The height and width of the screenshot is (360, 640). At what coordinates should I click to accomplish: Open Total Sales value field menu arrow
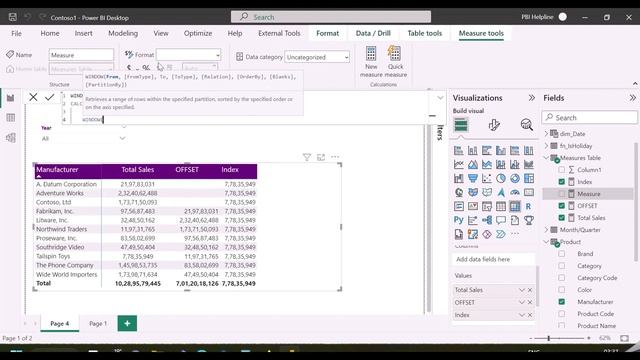click(x=522, y=290)
